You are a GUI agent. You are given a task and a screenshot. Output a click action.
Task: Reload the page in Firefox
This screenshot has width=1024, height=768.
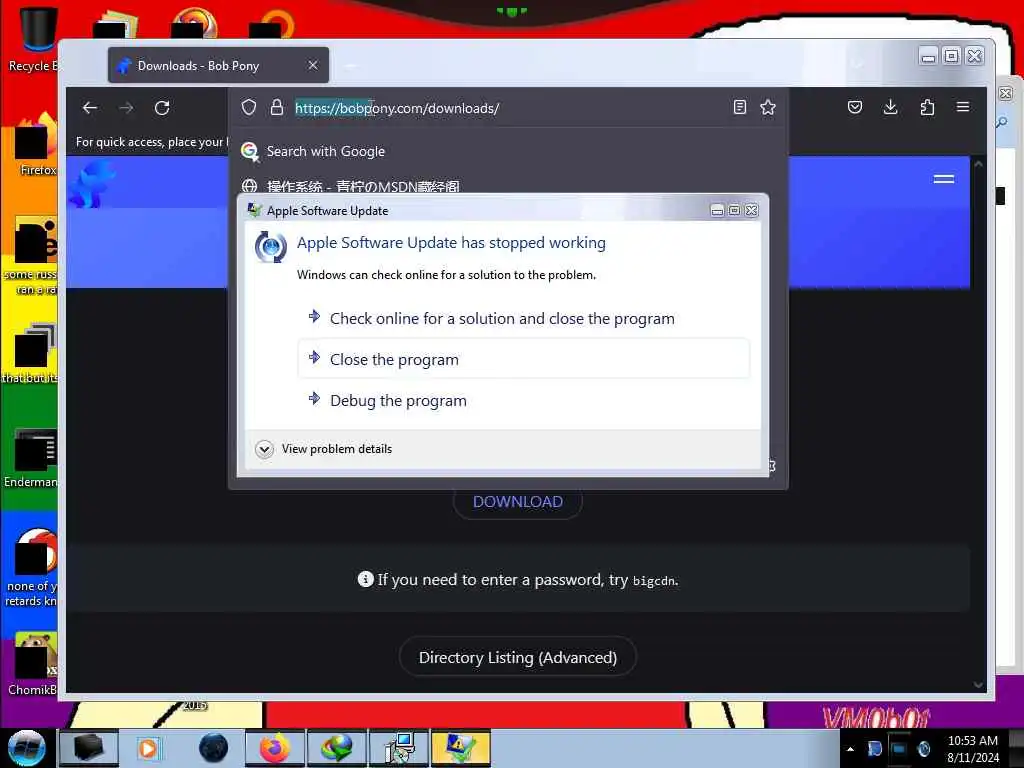point(162,108)
